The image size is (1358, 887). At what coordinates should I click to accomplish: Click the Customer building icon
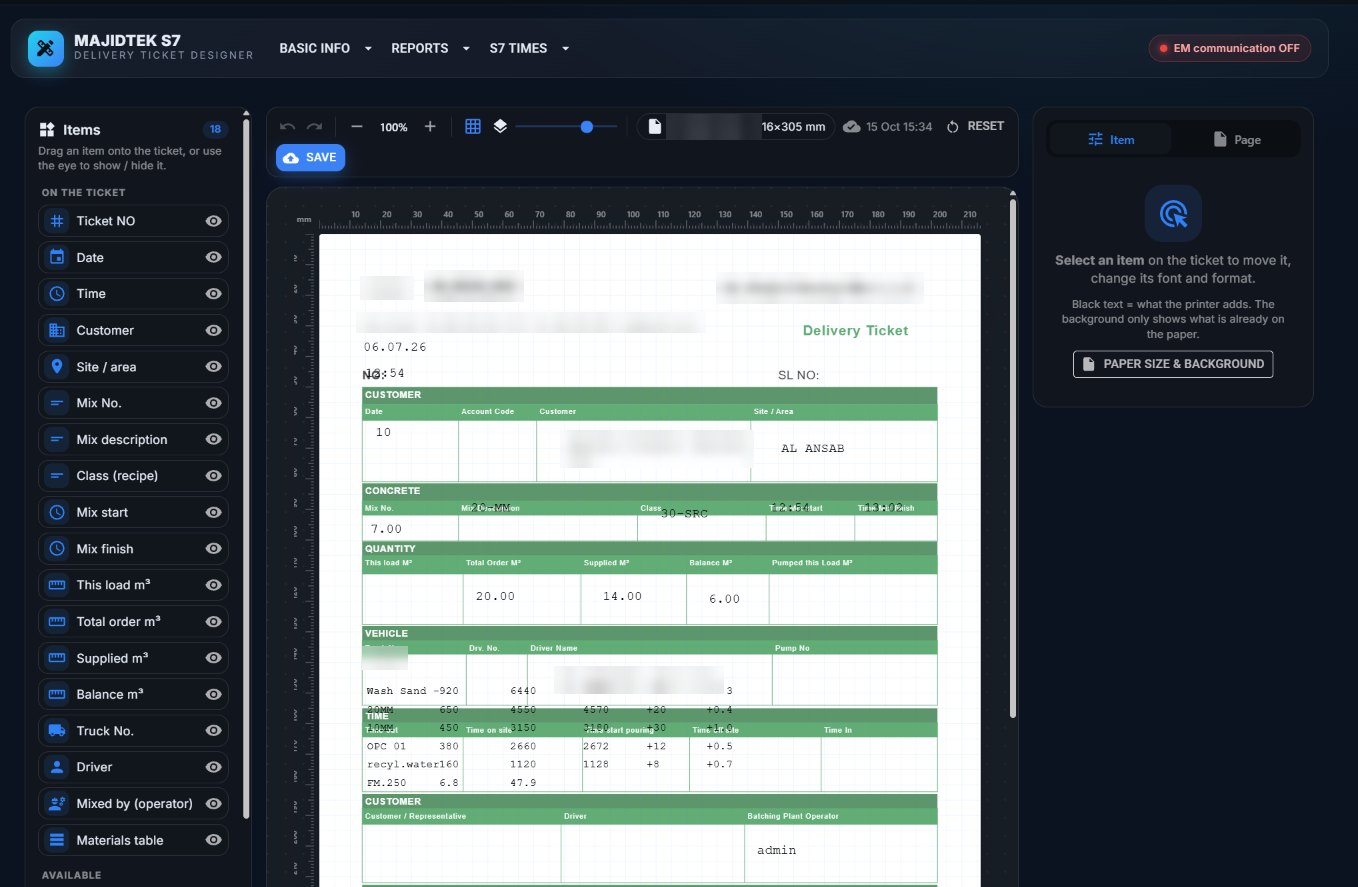[x=57, y=330]
